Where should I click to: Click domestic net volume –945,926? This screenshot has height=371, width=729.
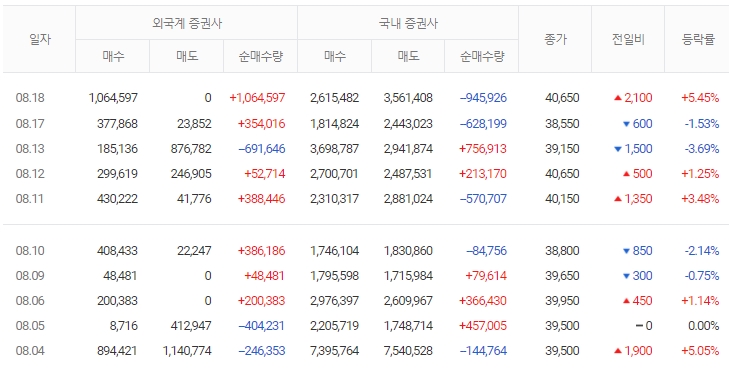click(x=483, y=98)
